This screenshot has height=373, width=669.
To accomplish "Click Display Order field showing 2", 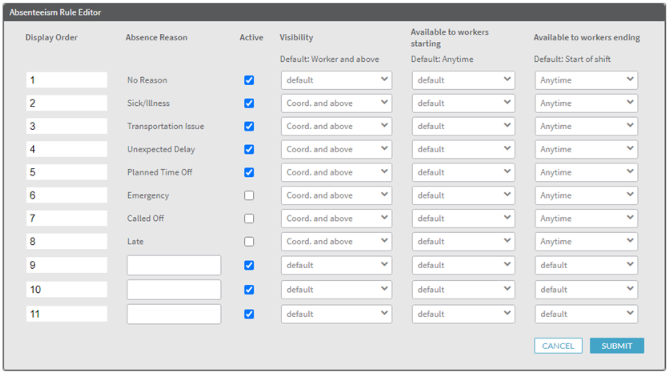I will click(x=67, y=103).
